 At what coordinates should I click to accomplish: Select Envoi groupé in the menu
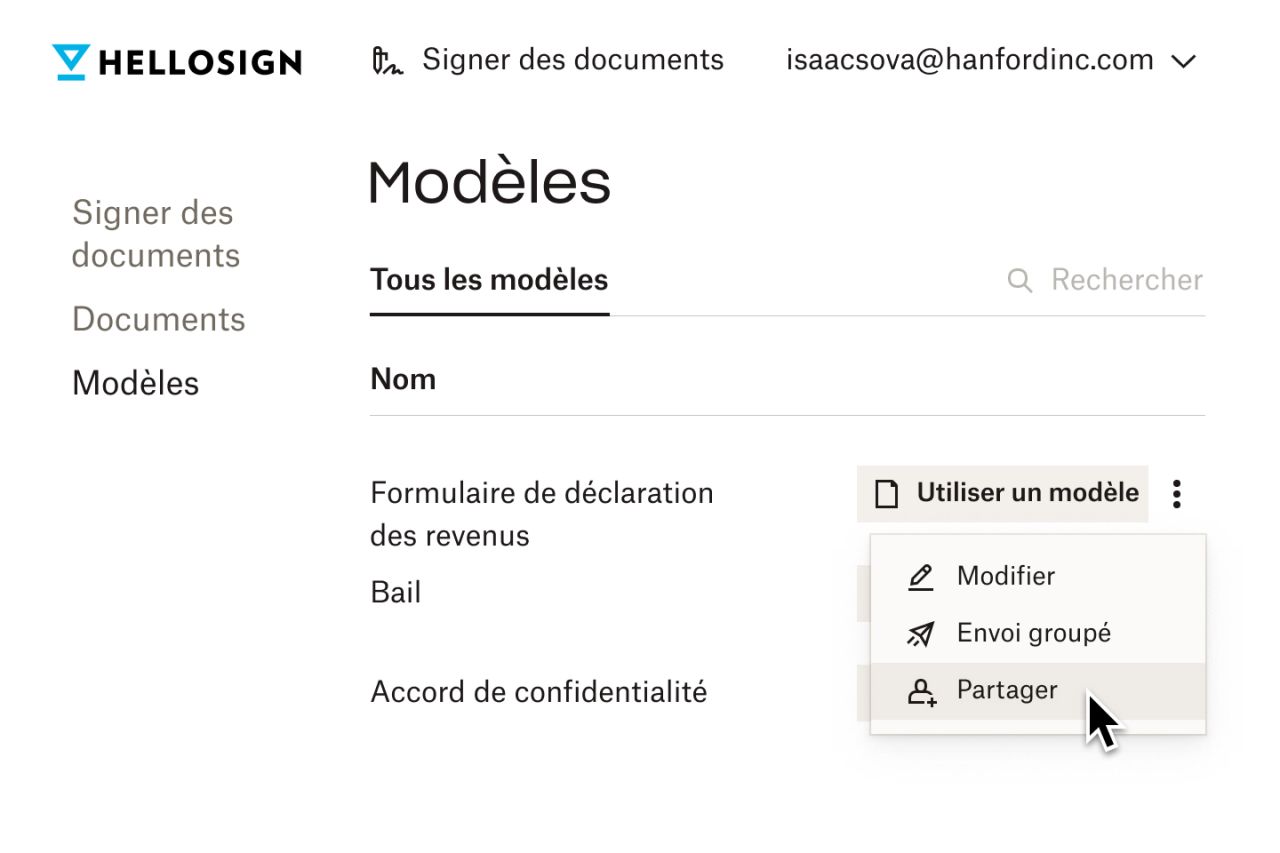click(1034, 632)
